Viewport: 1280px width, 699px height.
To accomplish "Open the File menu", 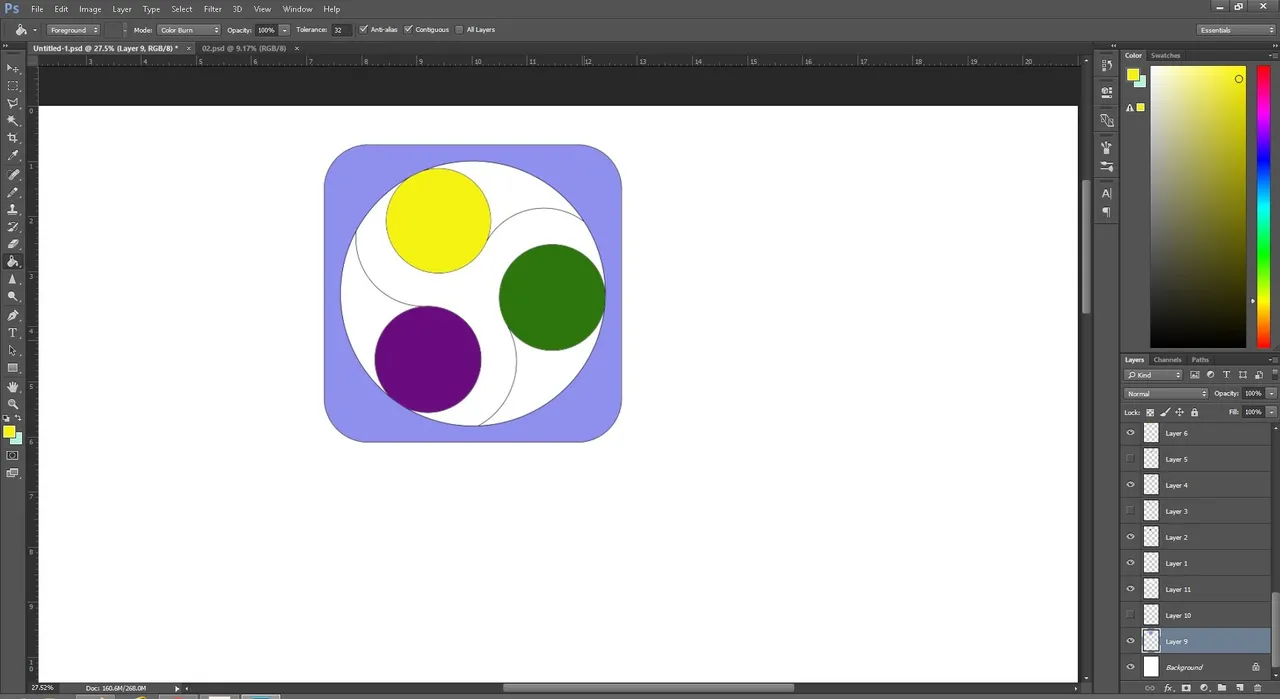I will pos(37,9).
